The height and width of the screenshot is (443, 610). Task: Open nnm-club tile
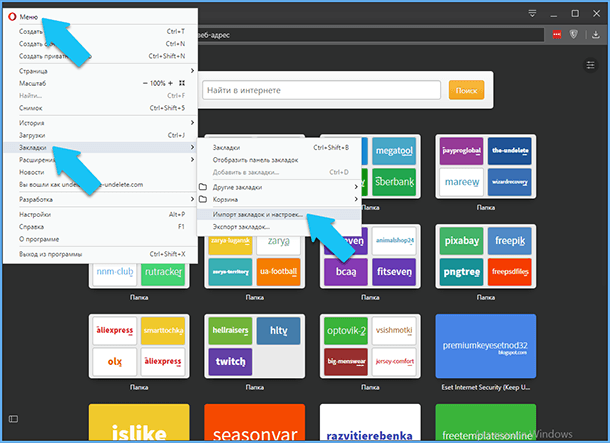[x=115, y=273]
